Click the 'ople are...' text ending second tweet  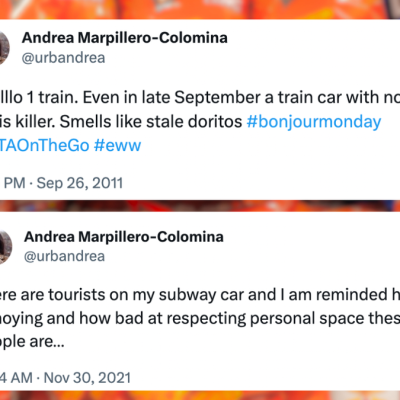pyautogui.click(x=32, y=342)
